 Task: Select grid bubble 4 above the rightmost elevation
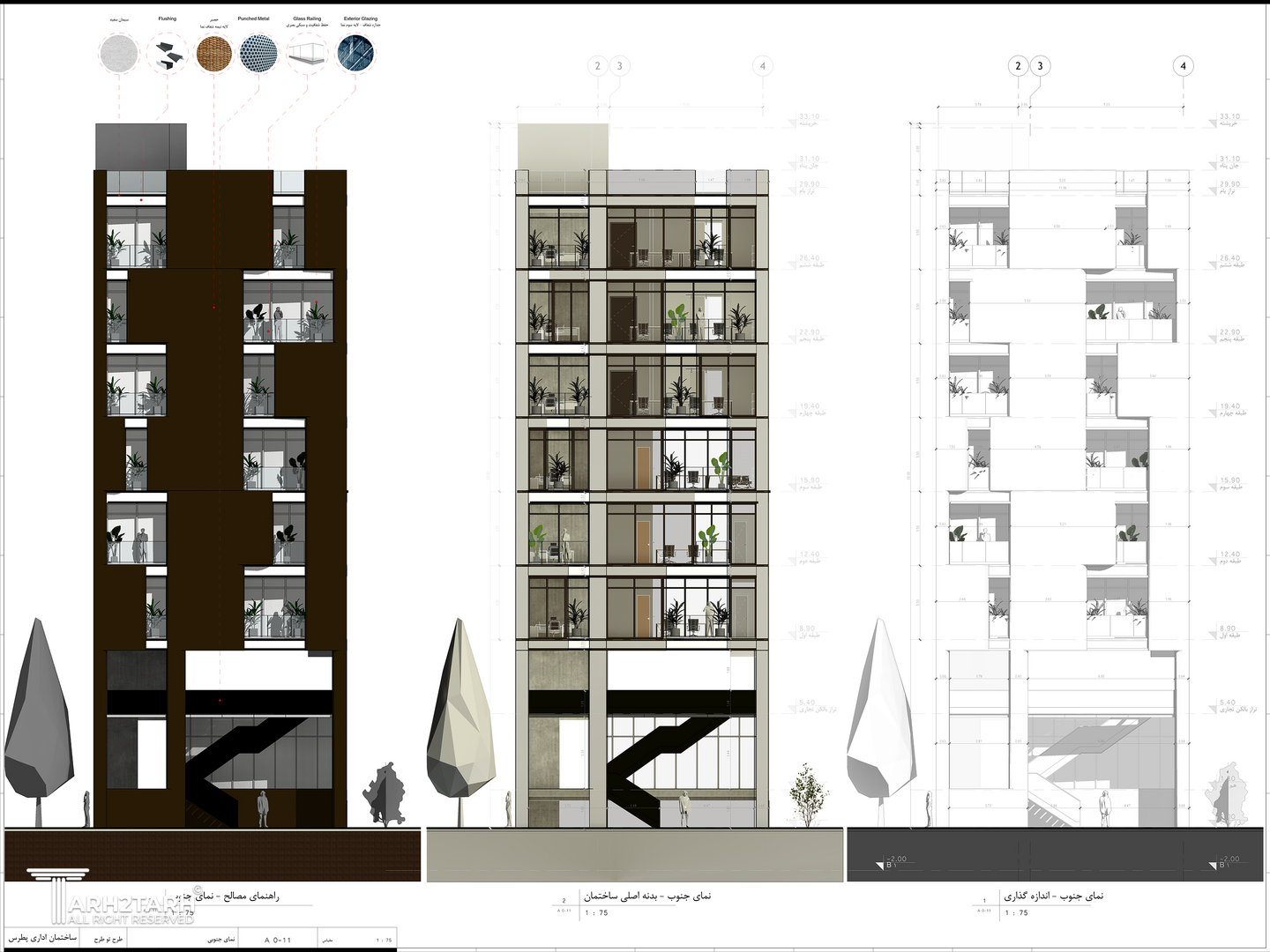(1183, 65)
